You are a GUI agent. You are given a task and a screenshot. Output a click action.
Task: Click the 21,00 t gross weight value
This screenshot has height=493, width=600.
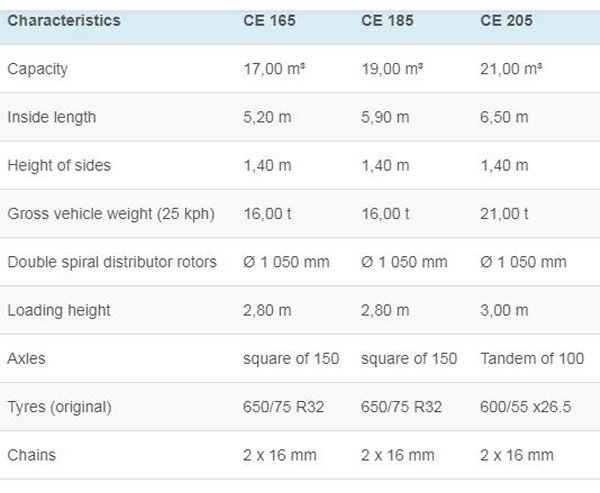(503, 213)
